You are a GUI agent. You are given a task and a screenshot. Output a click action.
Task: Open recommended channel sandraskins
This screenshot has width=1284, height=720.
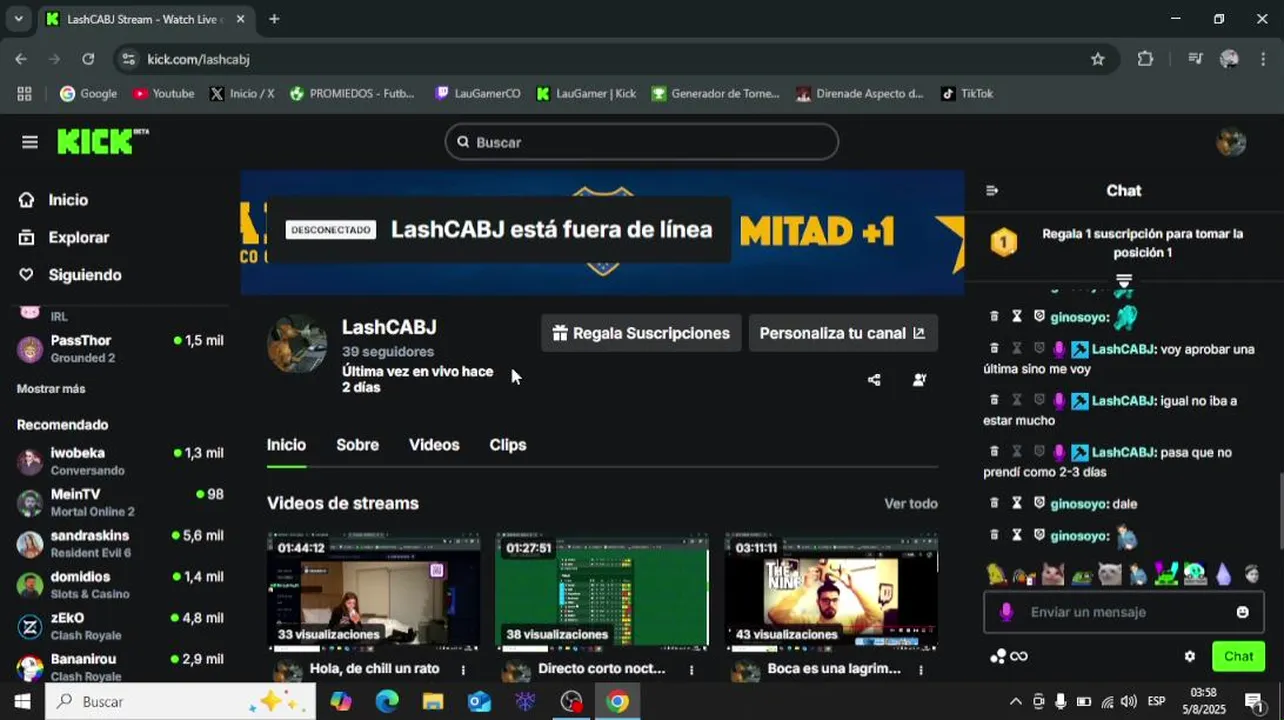[x=120, y=543]
